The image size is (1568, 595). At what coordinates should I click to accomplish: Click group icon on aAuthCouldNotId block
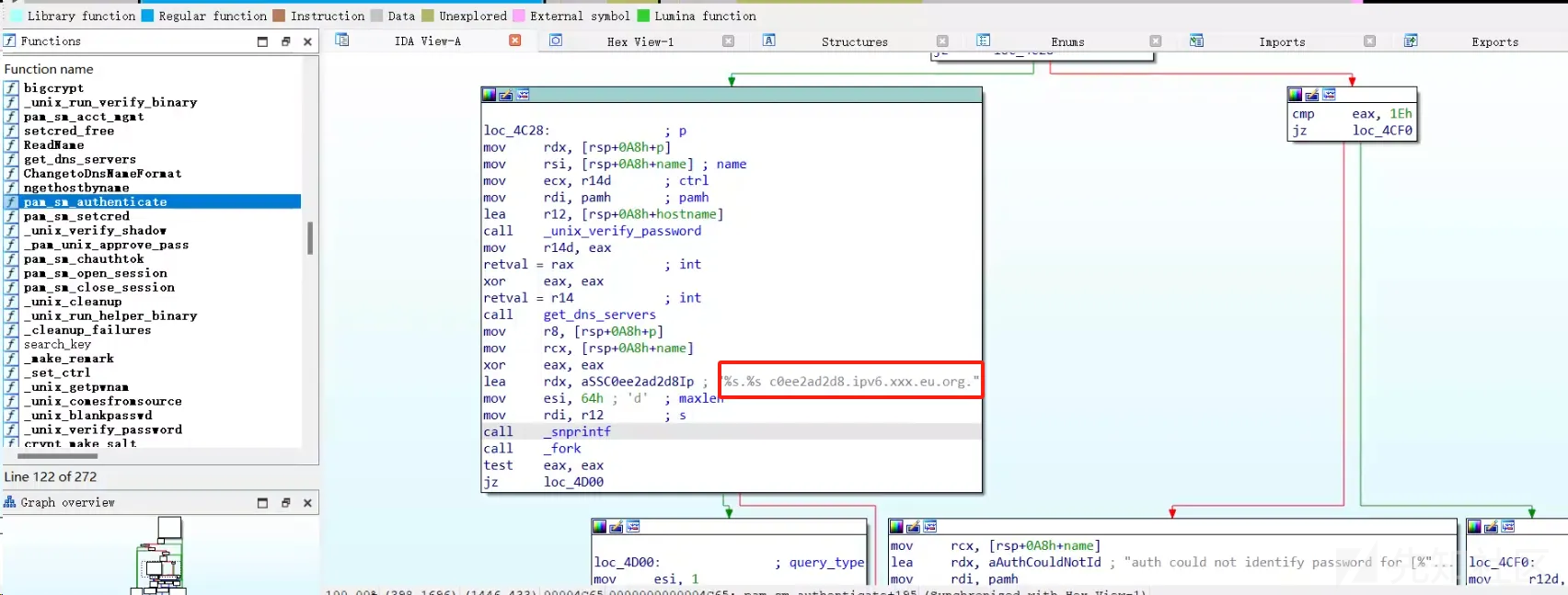tap(930, 527)
